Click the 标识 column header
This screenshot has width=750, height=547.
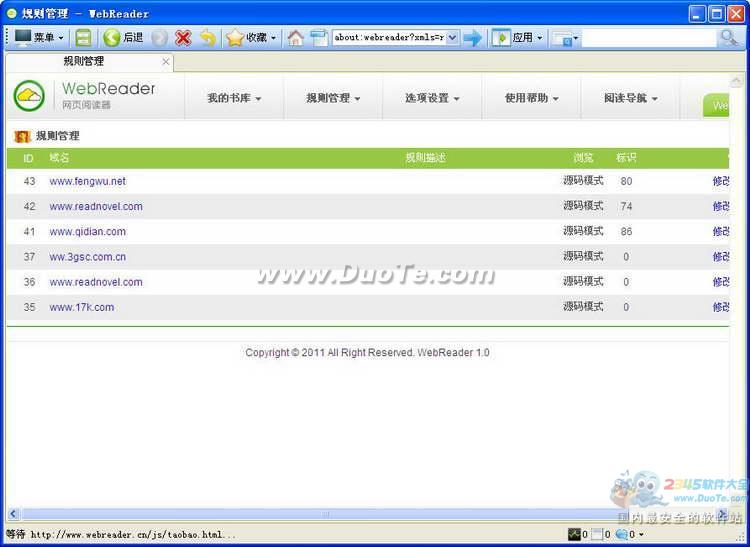click(626, 158)
